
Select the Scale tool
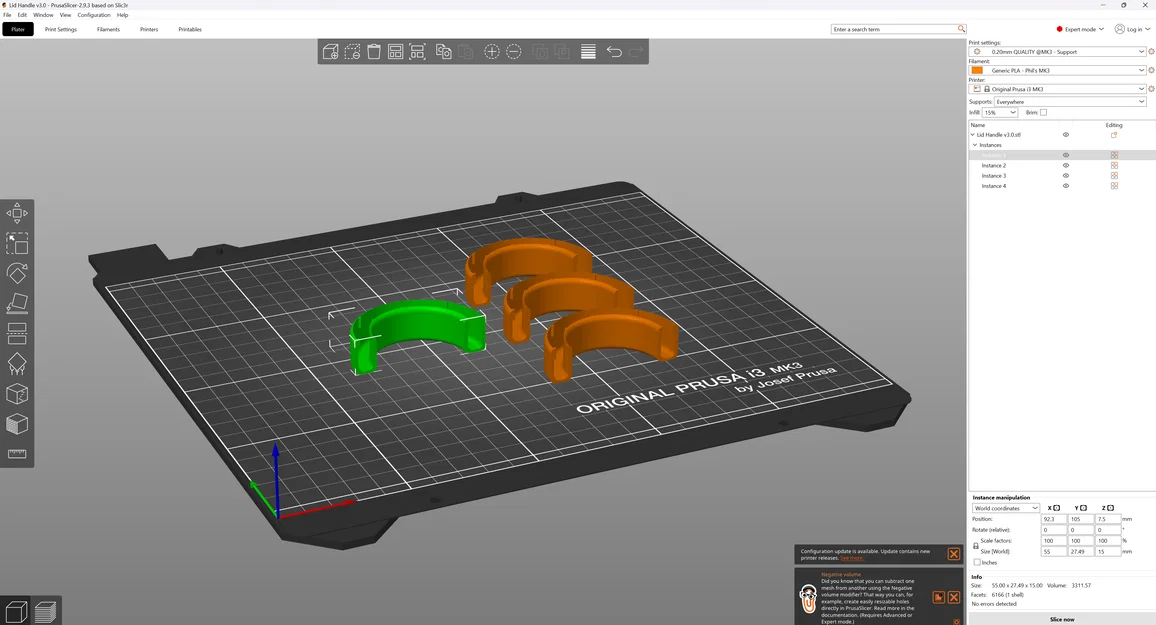(17, 243)
